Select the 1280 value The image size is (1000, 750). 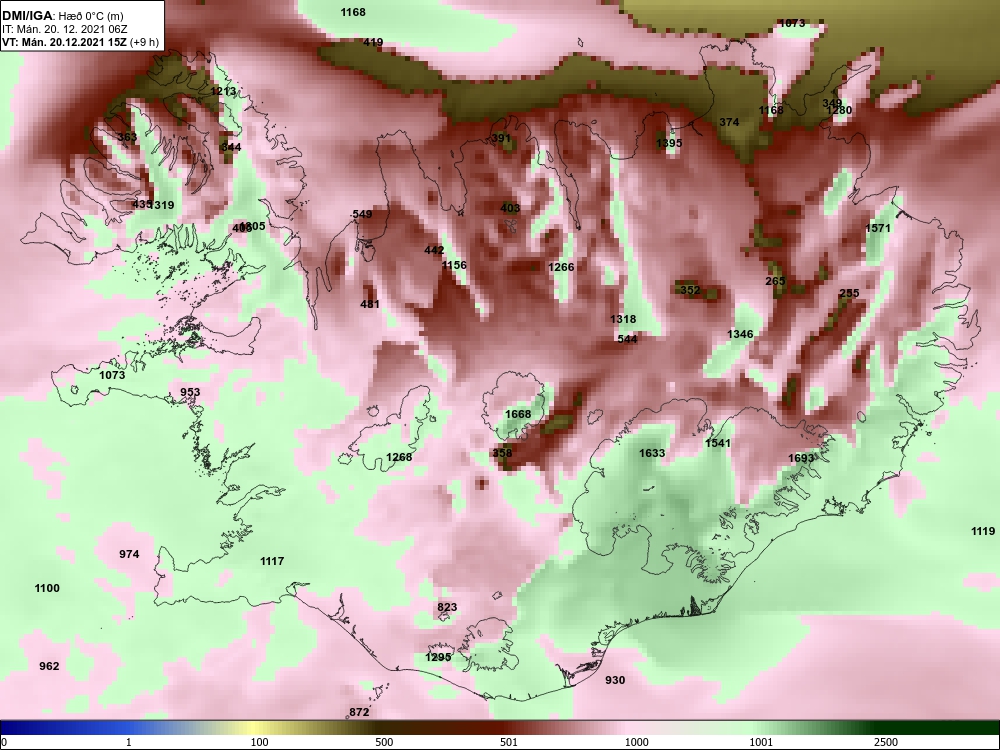coord(839,110)
